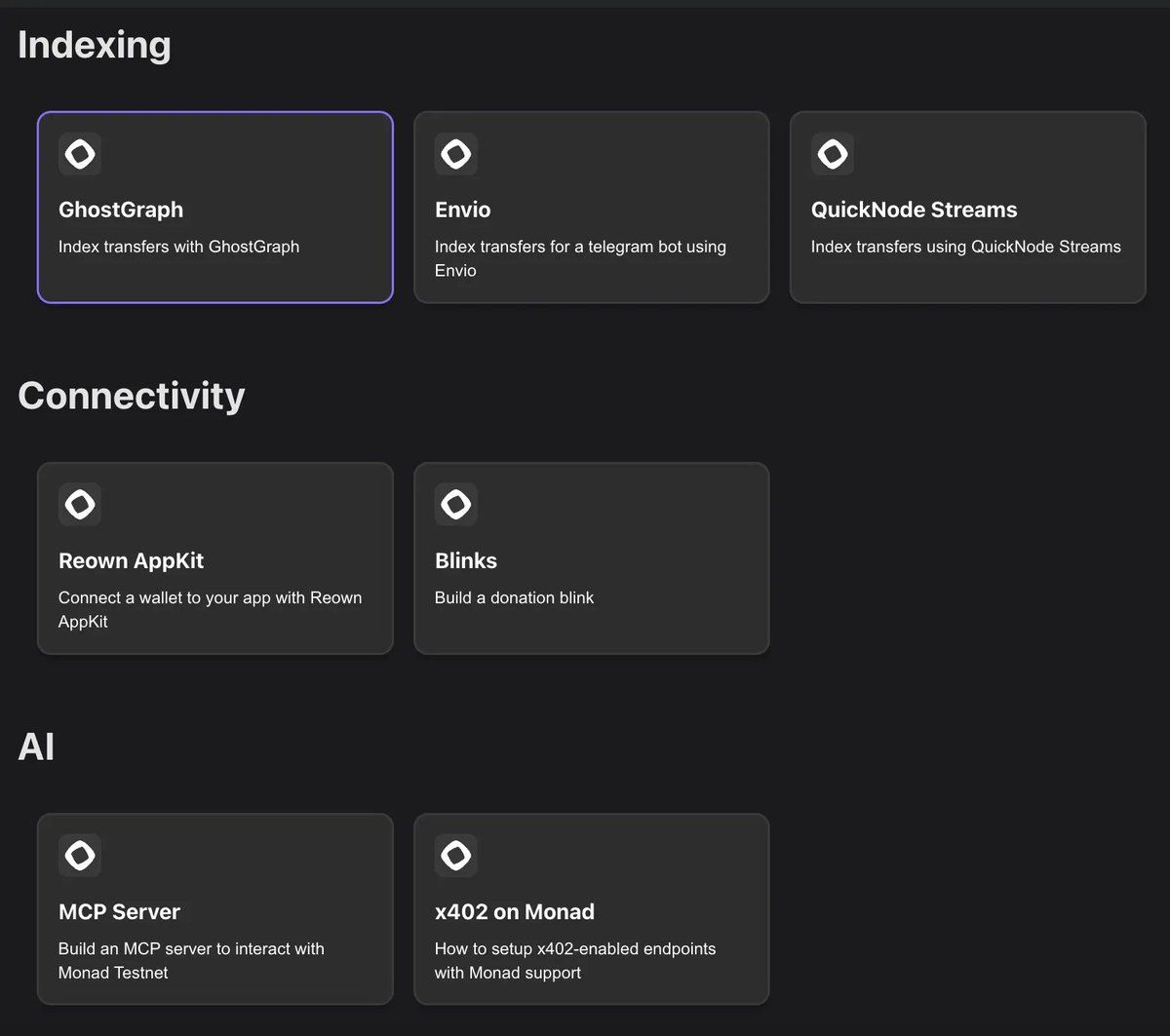Click the Envio logo icon
The width and height of the screenshot is (1170, 1036).
point(455,153)
